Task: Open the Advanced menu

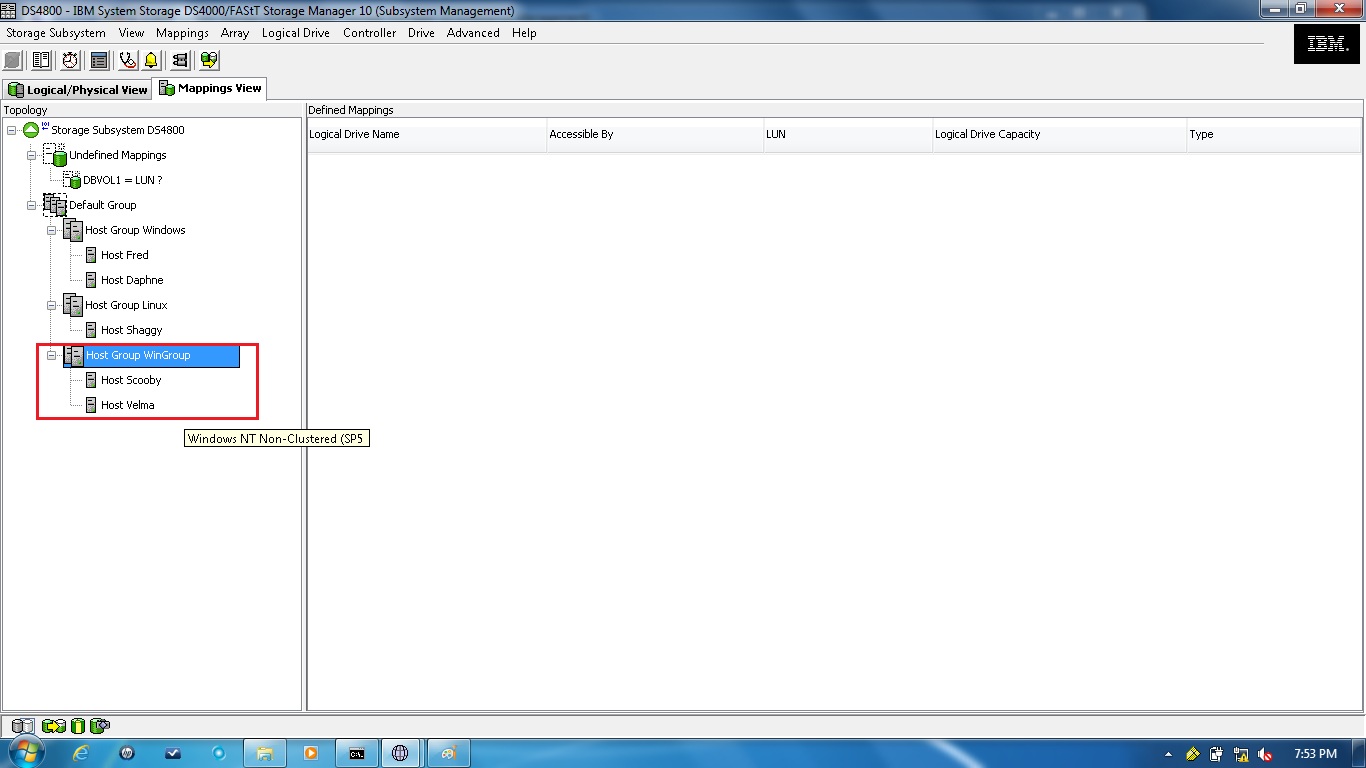Action: [x=472, y=33]
